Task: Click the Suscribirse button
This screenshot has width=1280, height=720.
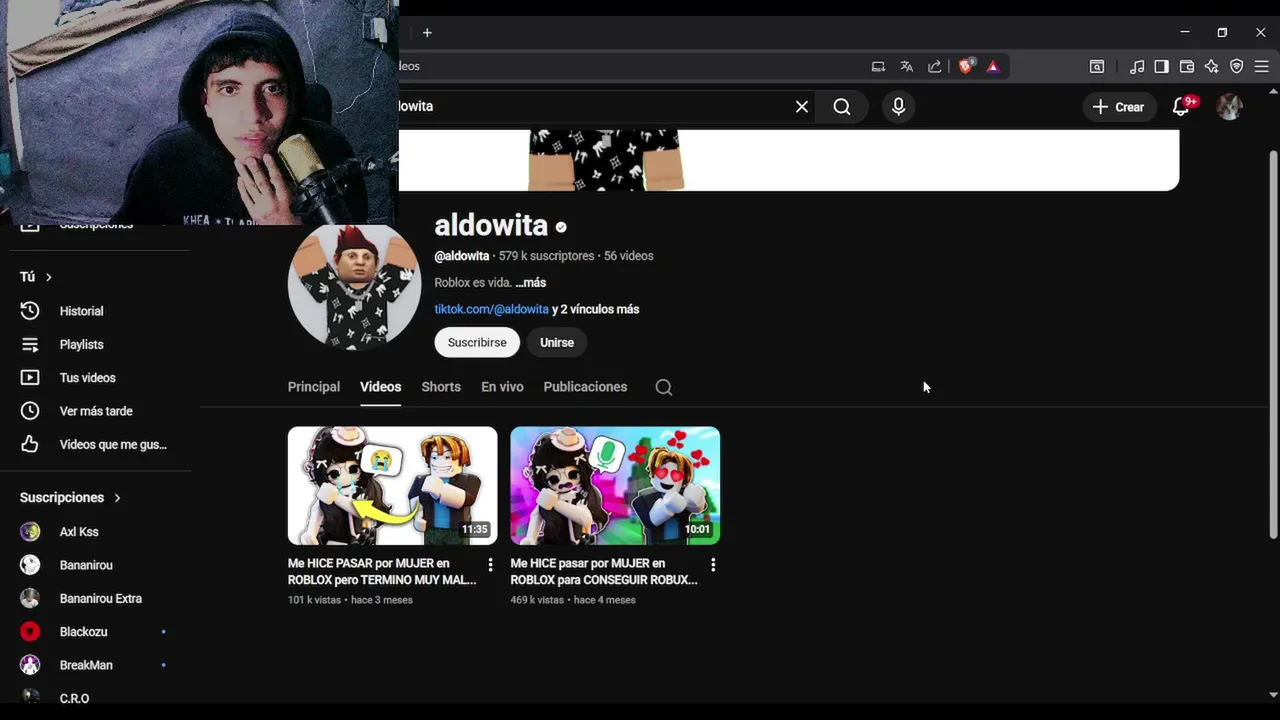Action: 477,342
